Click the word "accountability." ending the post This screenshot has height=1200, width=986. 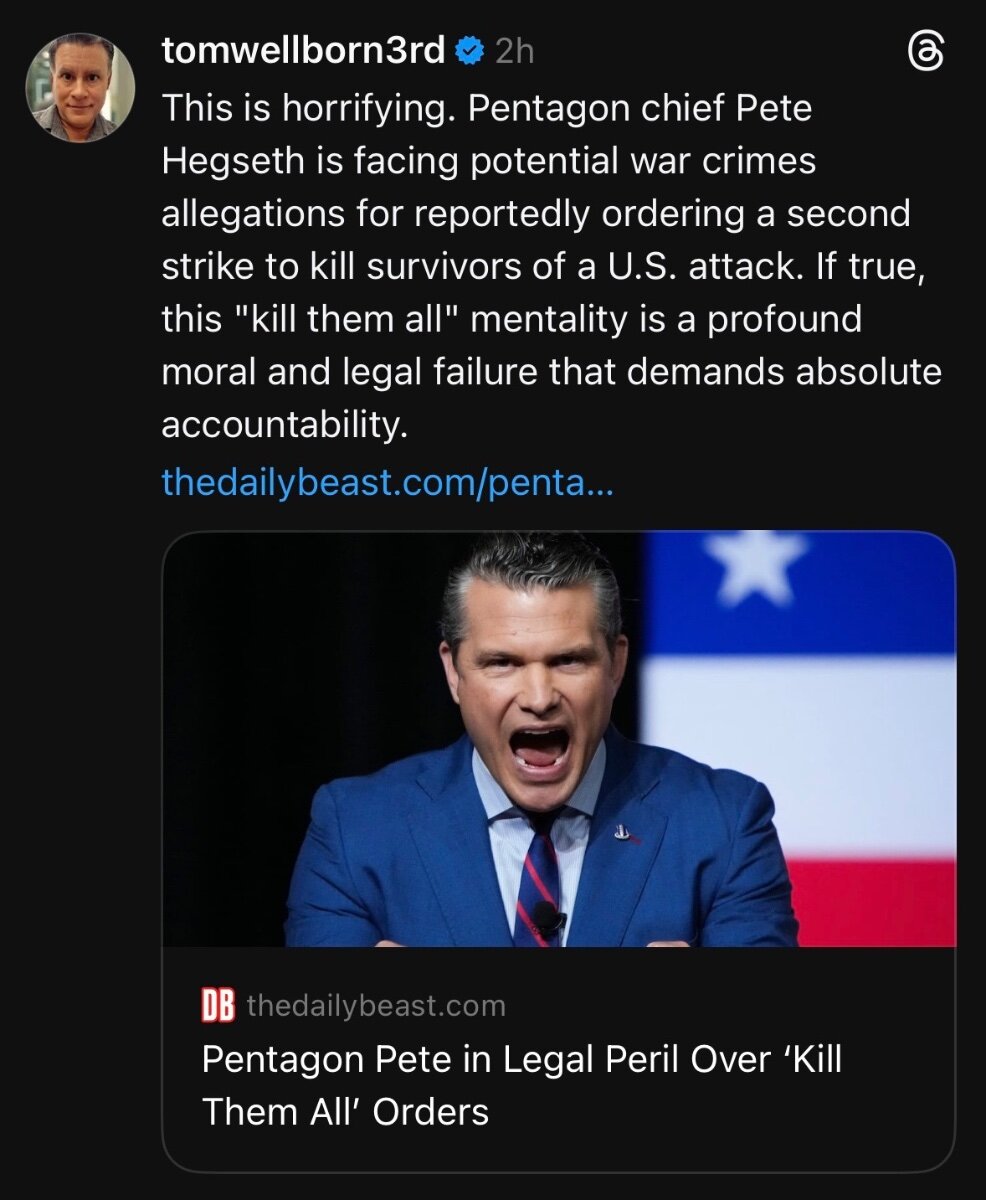click(284, 424)
